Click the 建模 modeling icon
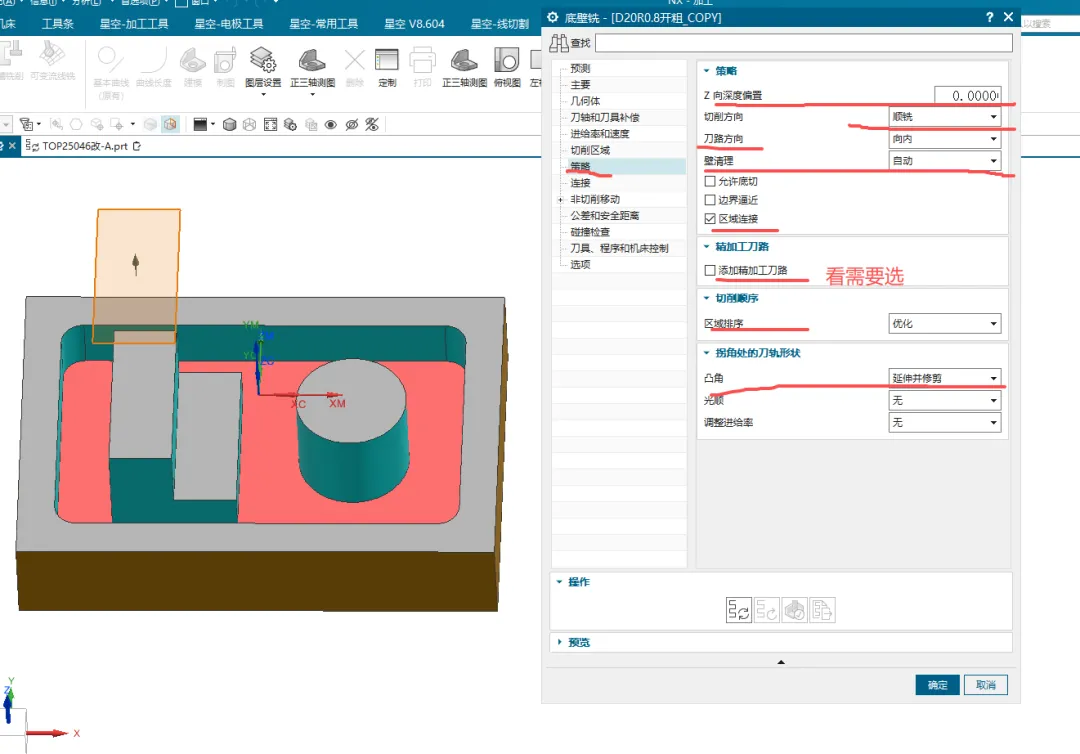 tap(193, 60)
